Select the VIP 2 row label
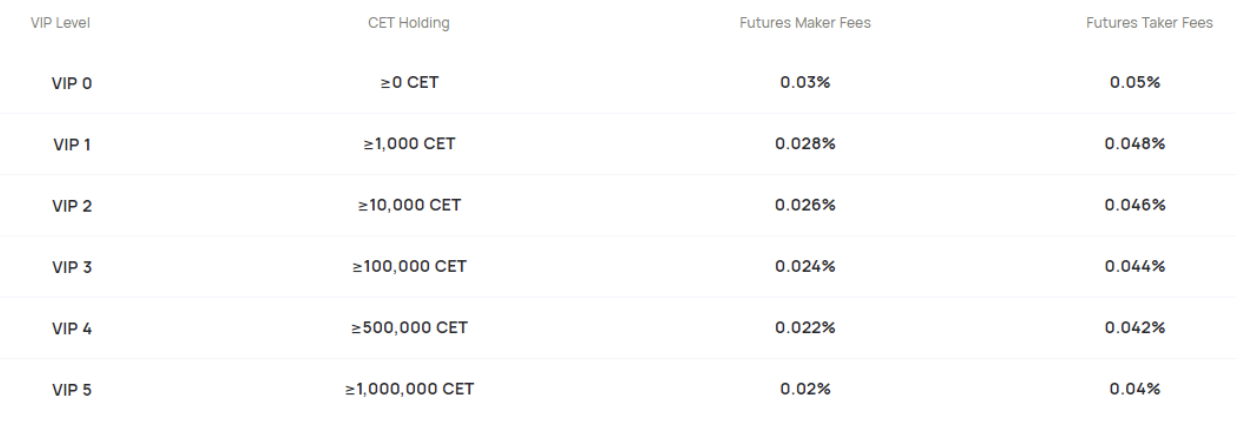The image size is (1236, 432). [x=72, y=206]
